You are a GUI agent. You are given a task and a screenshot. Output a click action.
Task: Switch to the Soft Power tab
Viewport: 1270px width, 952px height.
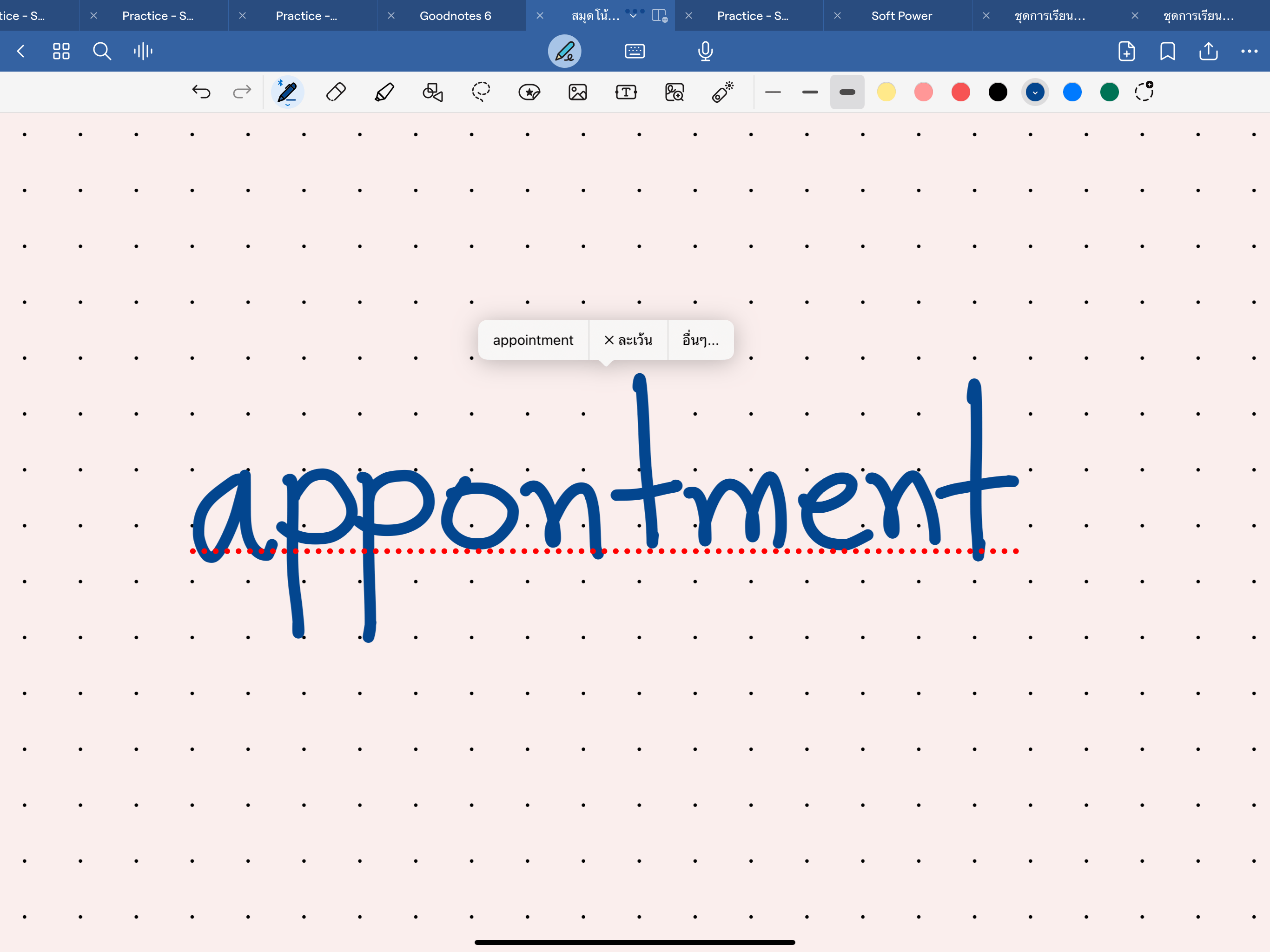pos(901,16)
